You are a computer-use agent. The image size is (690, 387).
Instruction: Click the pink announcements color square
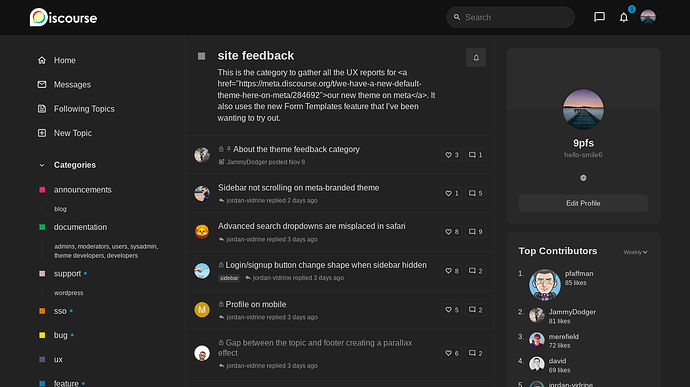[x=42, y=190]
